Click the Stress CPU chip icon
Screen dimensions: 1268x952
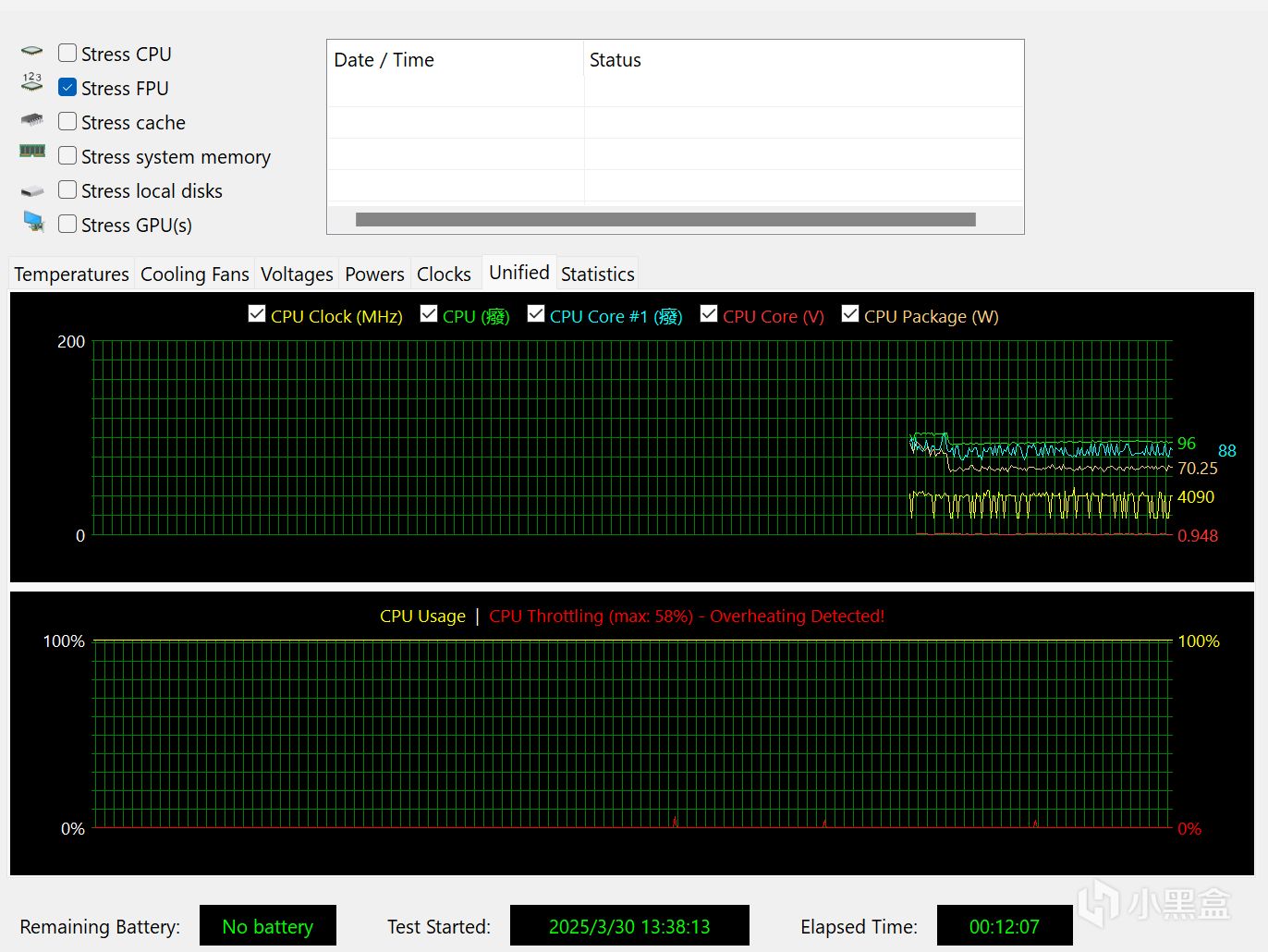pos(32,53)
